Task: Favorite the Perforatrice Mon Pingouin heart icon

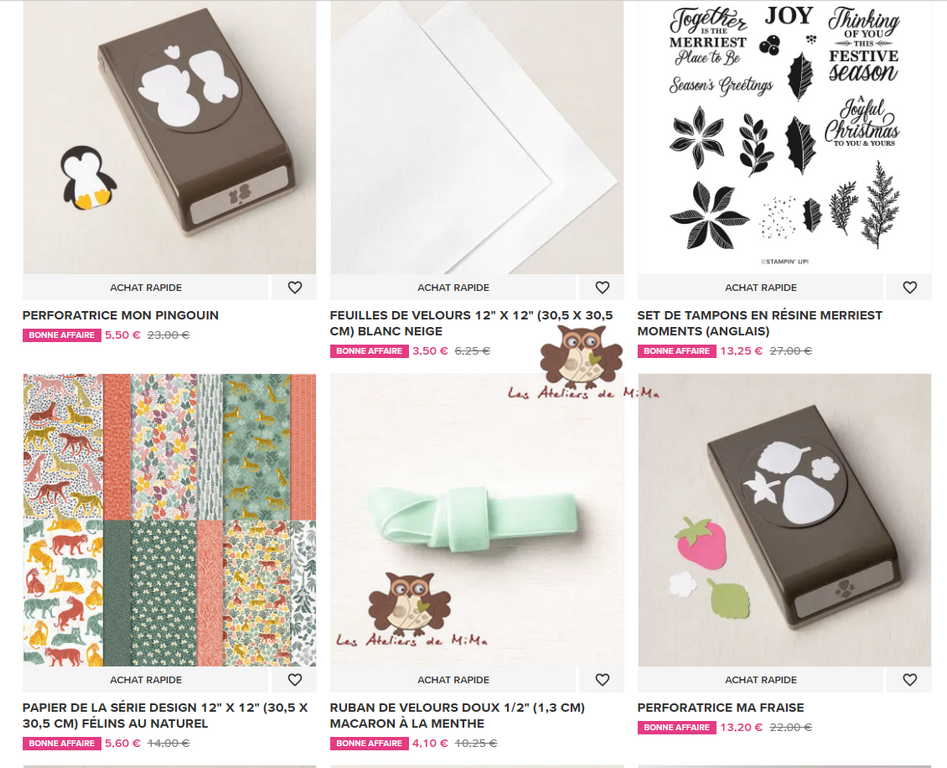Action: (x=294, y=287)
